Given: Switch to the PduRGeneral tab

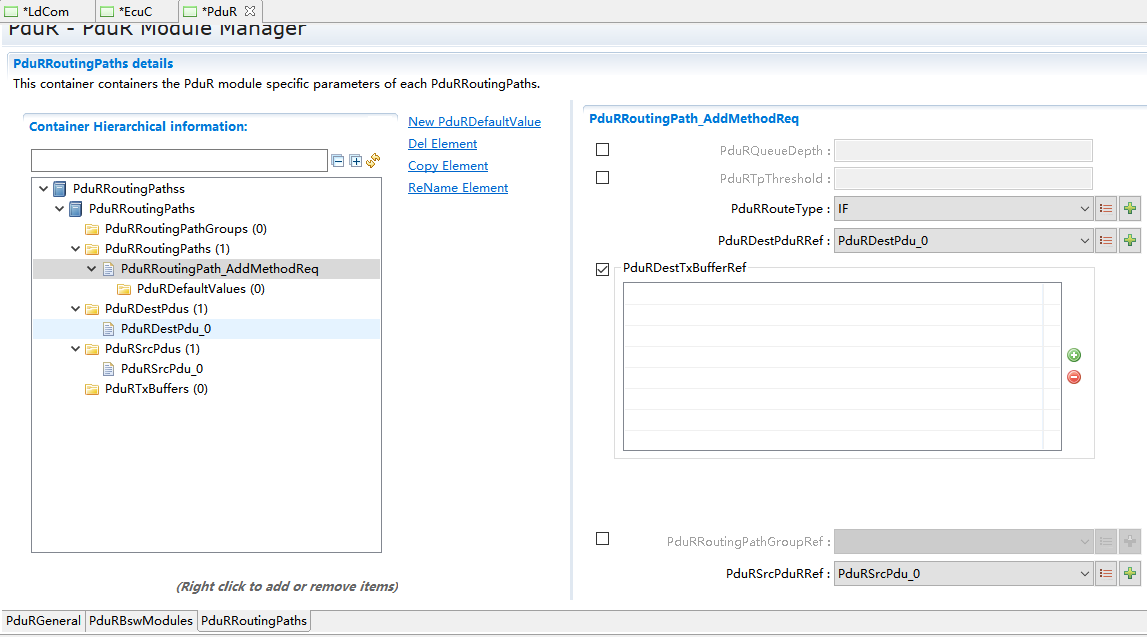Looking at the screenshot, I should point(44,621).
